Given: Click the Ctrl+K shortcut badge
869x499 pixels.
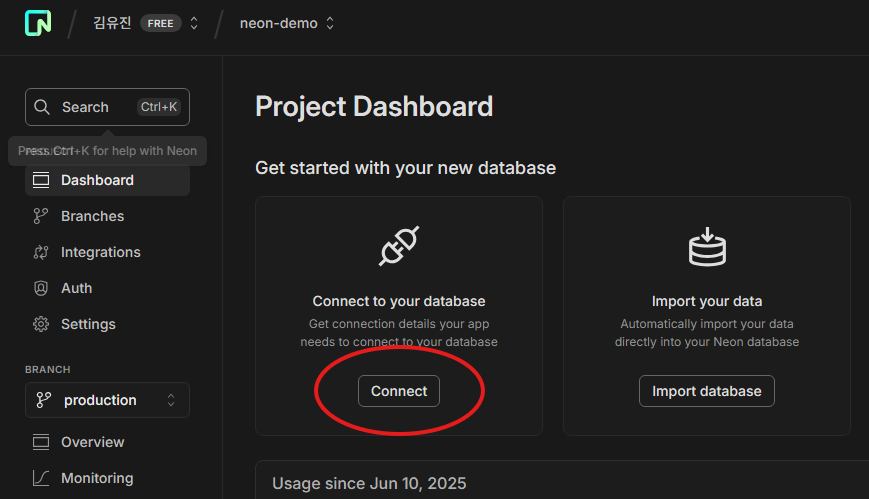Looking at the screenshot, I should pyautogui.click(x=159, y=107).
